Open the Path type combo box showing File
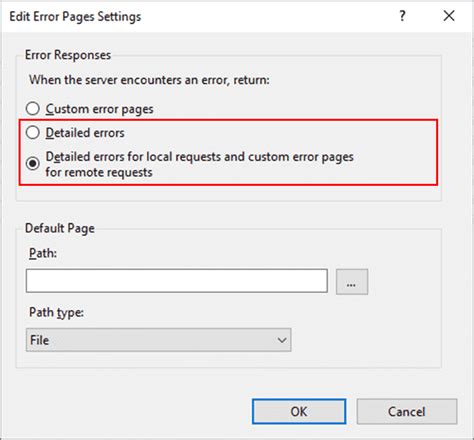 (158, 340)
